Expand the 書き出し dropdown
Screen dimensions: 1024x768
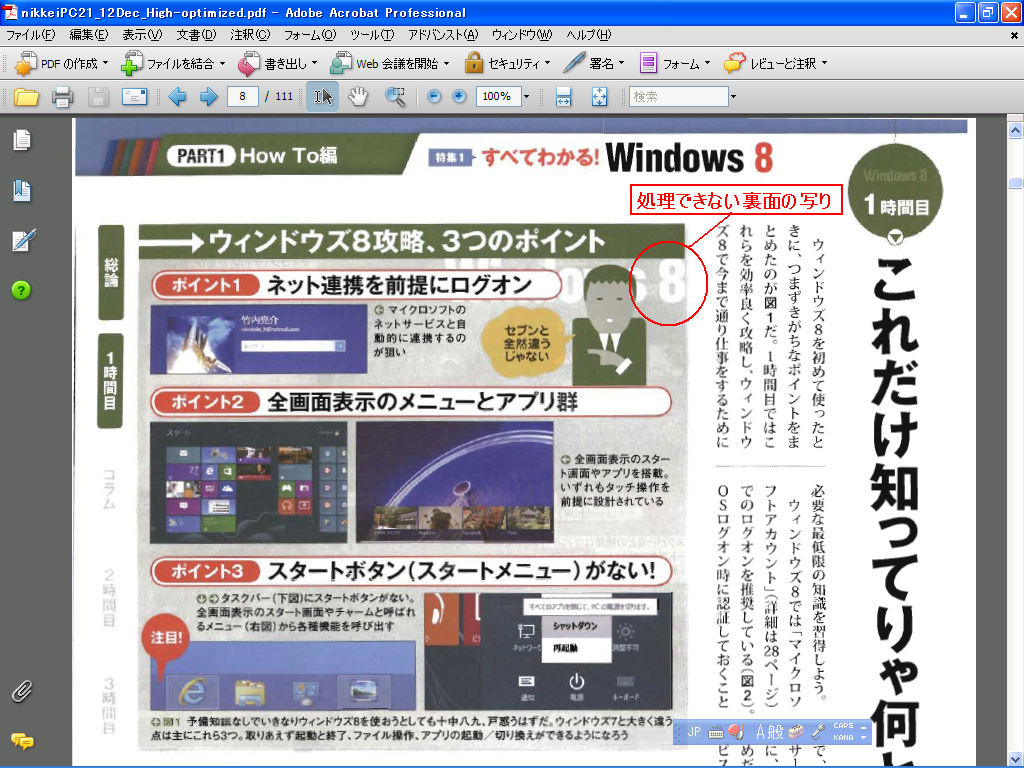pos(314,63)
